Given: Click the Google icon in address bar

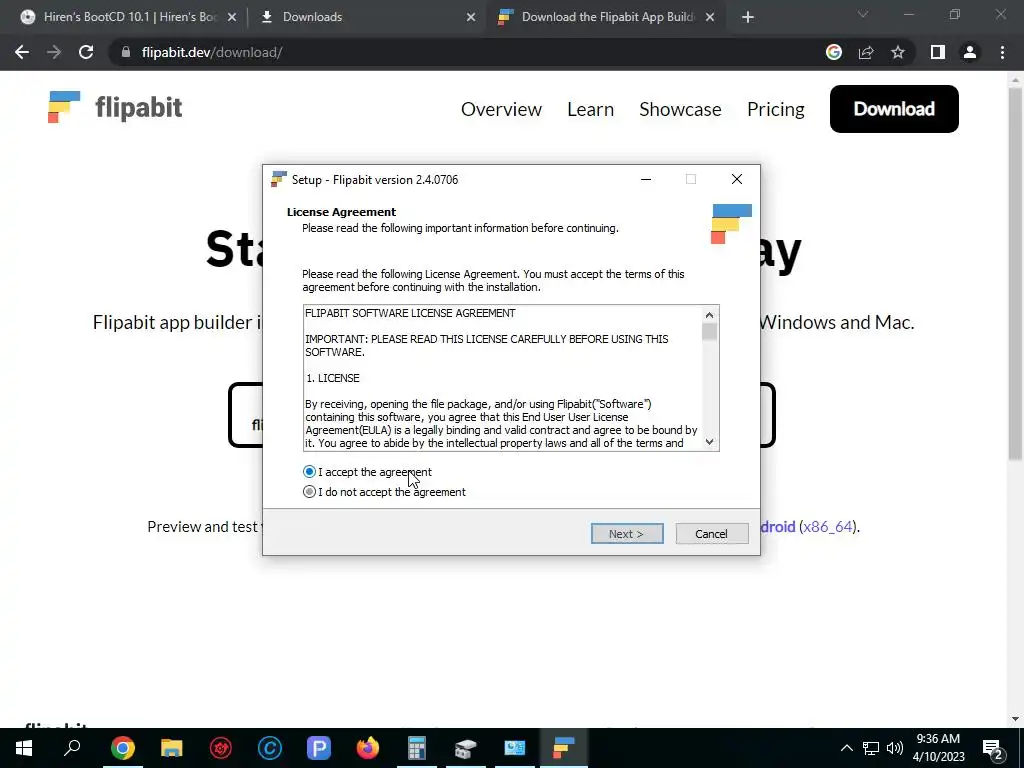Looking at the screenshot, I should pos(833,52).
